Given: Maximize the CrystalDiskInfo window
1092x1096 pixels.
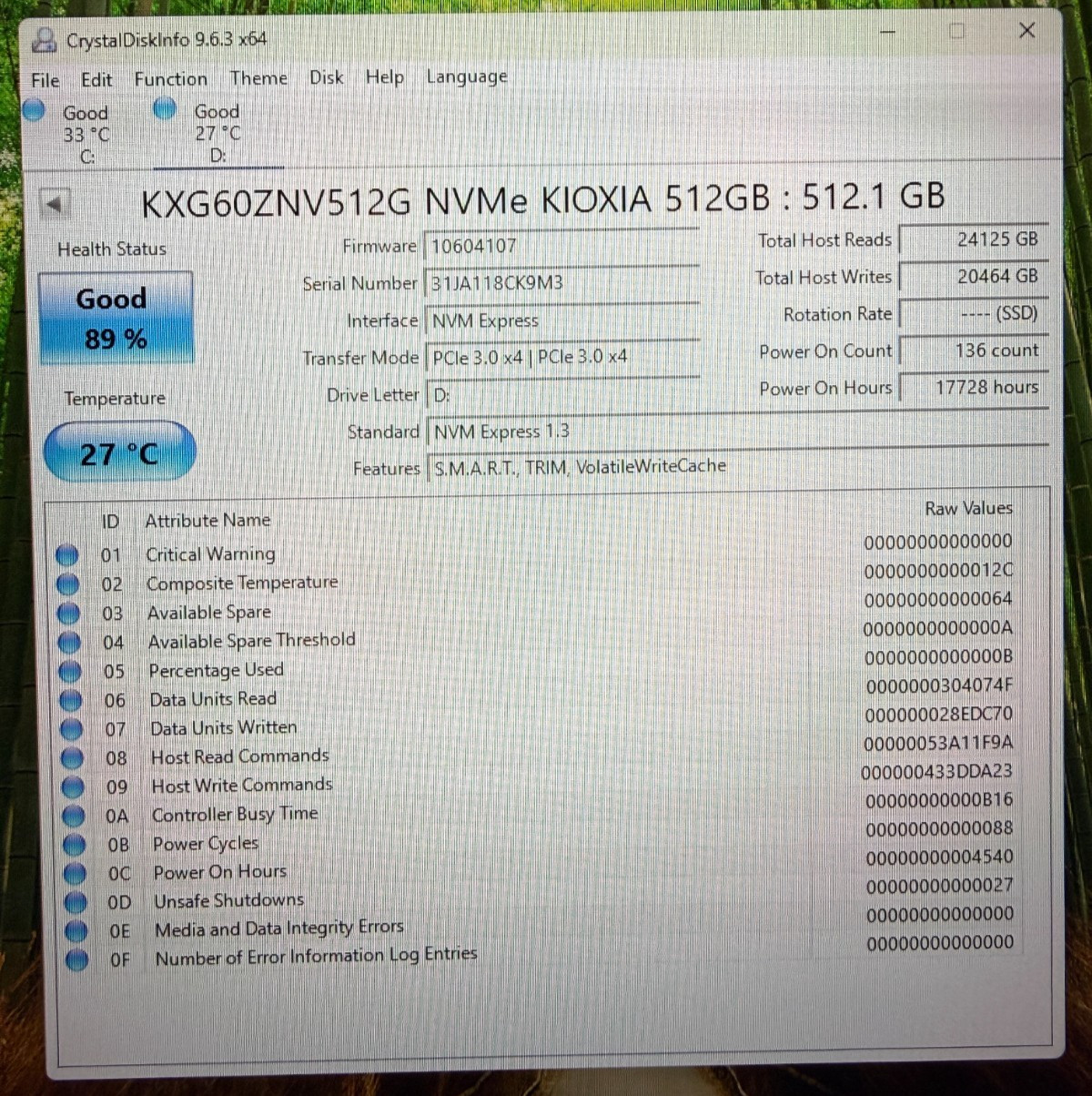Looking at the screenshot, I should [x=956, y=31].
